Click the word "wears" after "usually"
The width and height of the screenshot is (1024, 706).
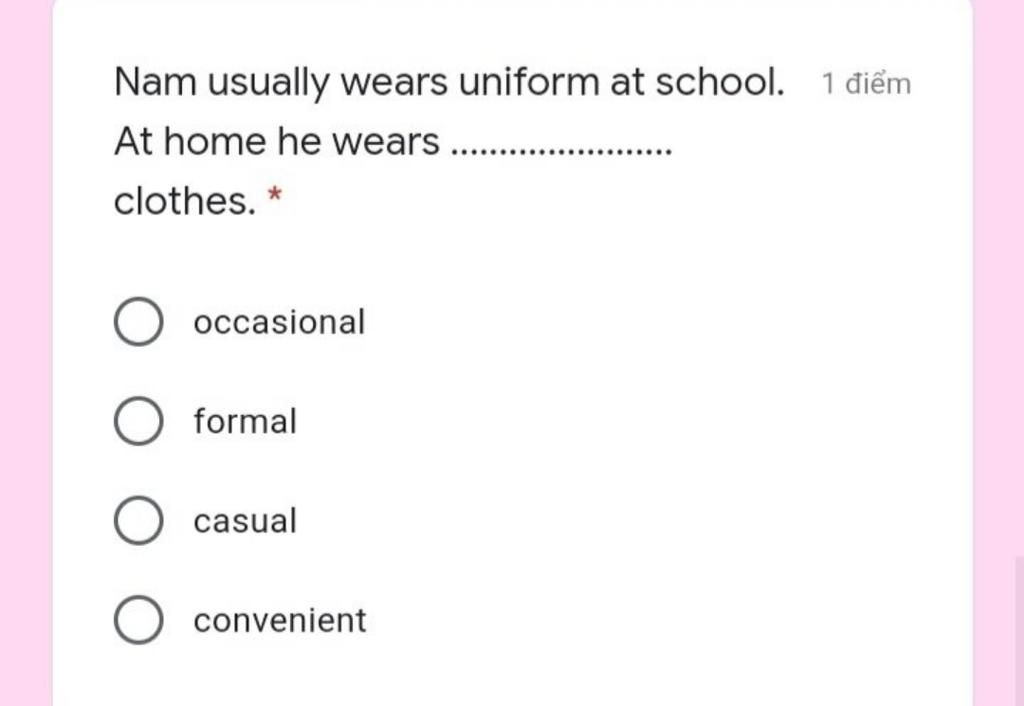pos(394,83)
